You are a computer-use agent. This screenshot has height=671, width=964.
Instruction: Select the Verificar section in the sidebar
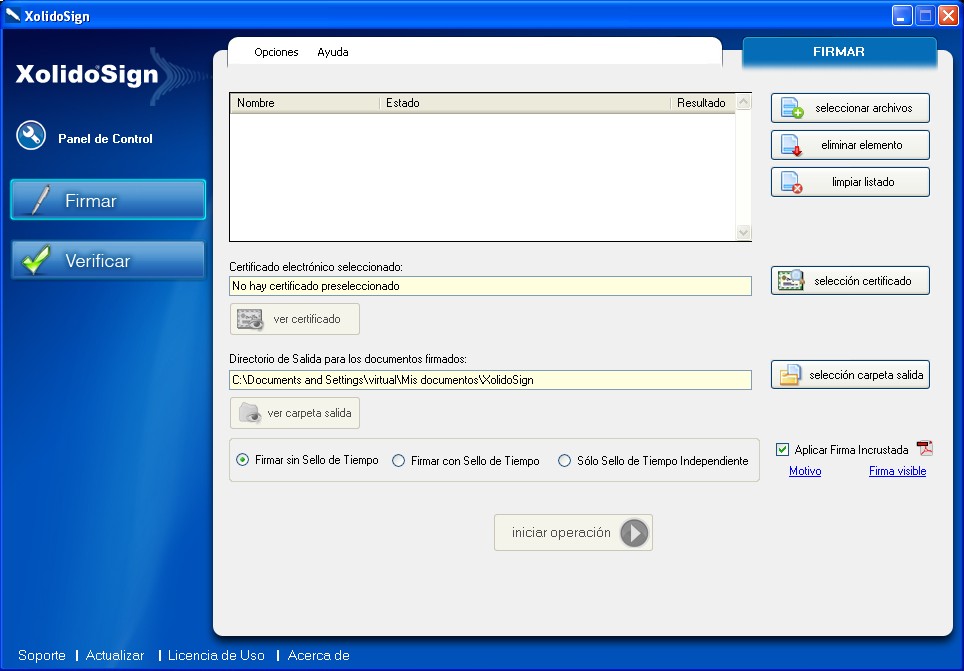click(108, 260)
